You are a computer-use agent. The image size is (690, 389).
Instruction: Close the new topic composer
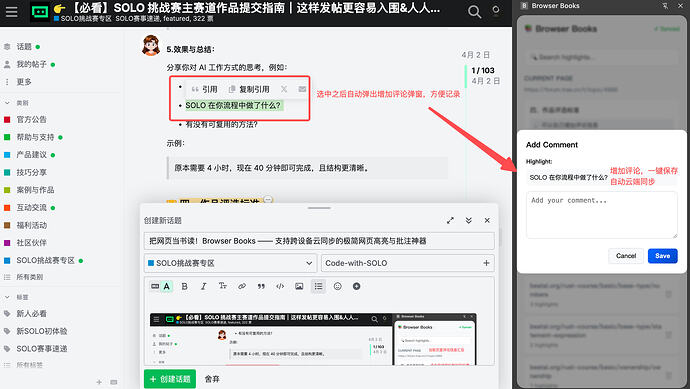point(487,220)
